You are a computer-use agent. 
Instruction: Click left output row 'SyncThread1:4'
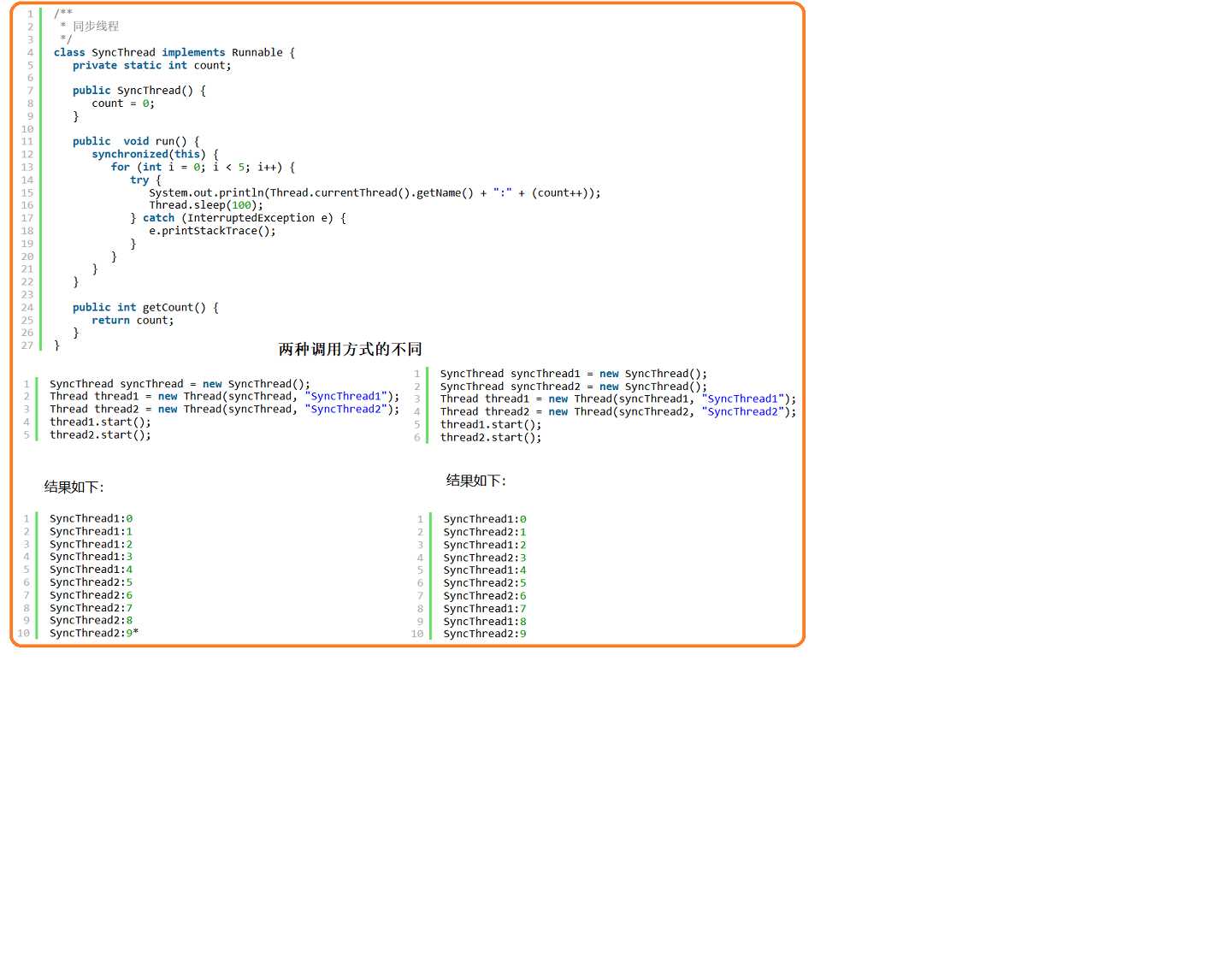tap(91, 569)
